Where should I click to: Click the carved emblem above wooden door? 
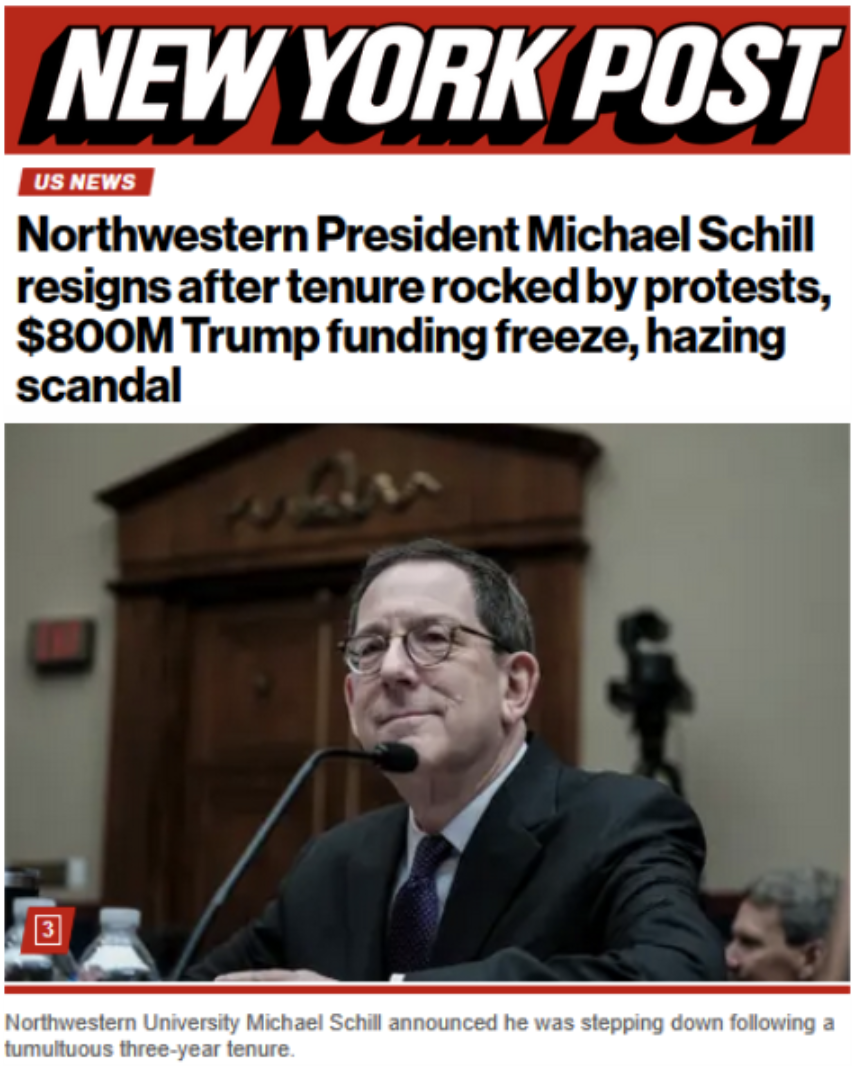point(335,491)
